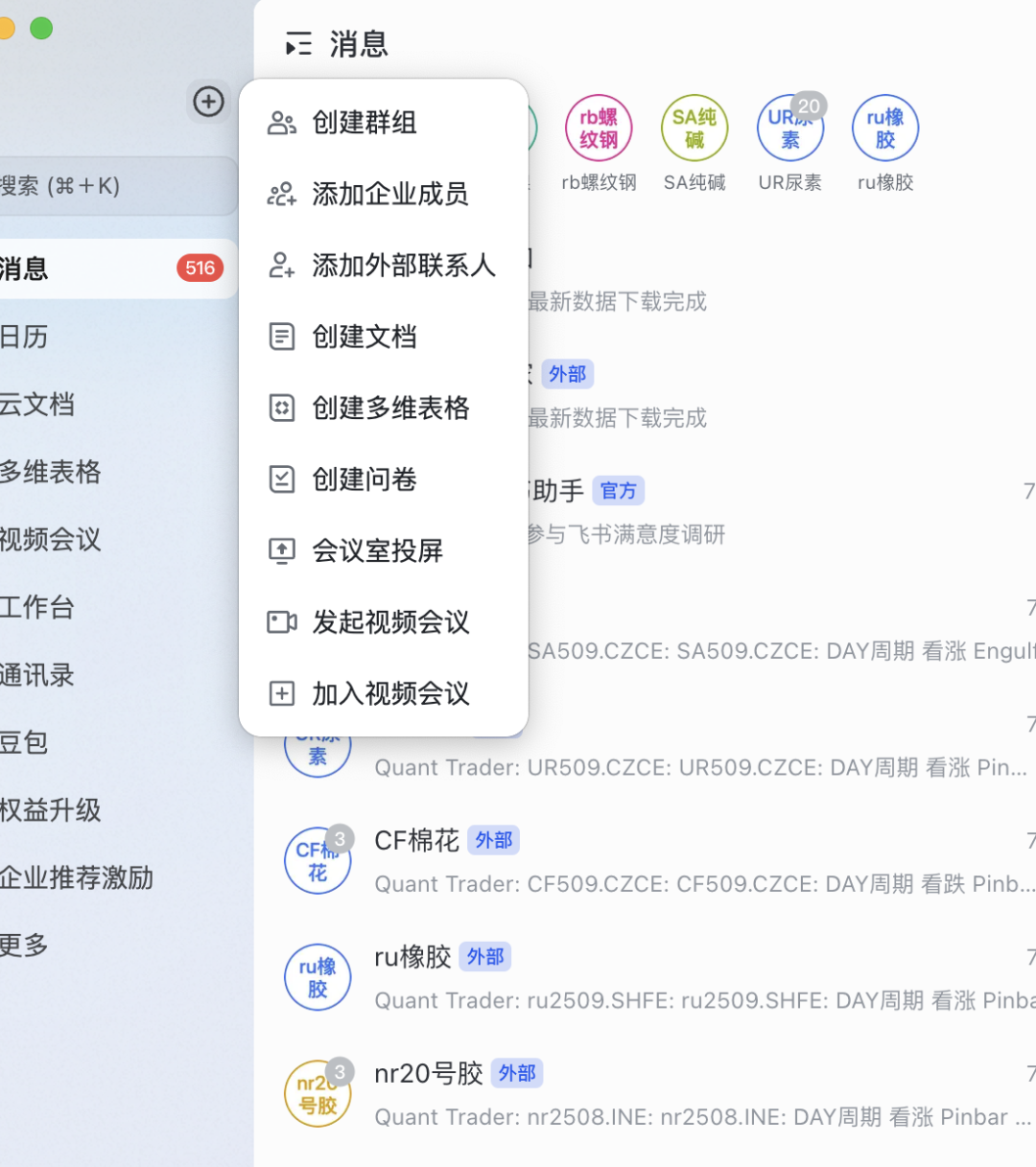Click the 外部 tag beside CF棉花
Screen dimensions: 1036x1167
click(x=494, y=841)
